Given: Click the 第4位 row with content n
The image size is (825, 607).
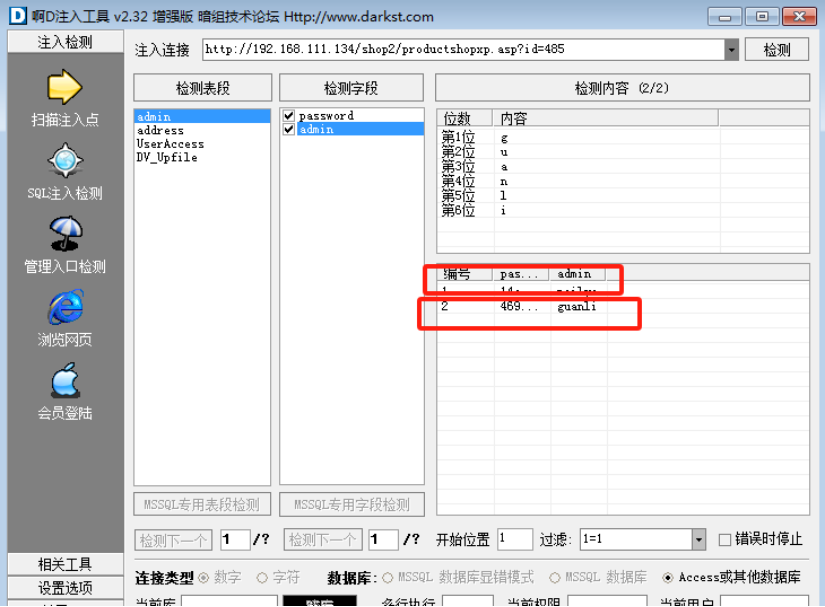Looking at the screenshot, I should coord(622,181).
